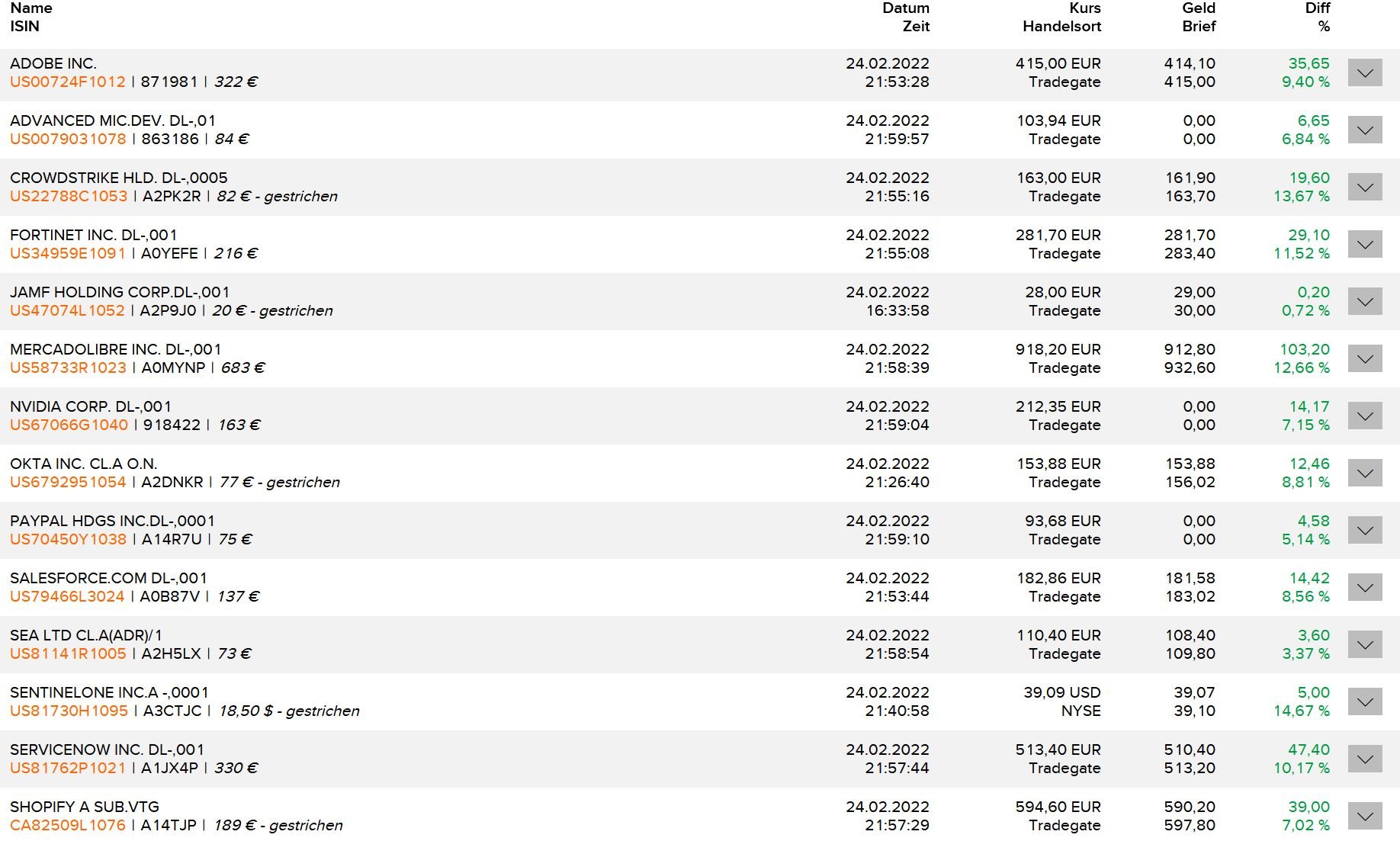Expand the SHOPIFY A SUB.VTG row chevron
The image size is (1400, 841).
(1364, 817)
